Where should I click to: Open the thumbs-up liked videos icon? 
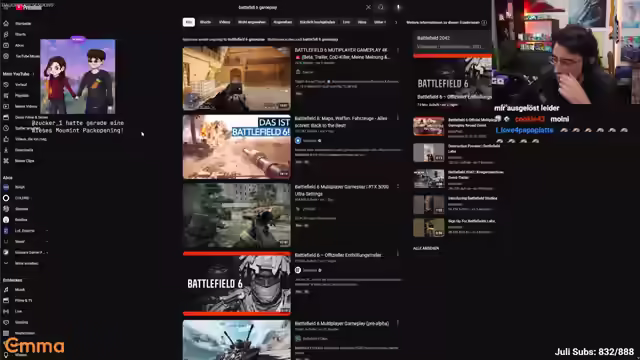pyautogui.click(x=6, y=139)
